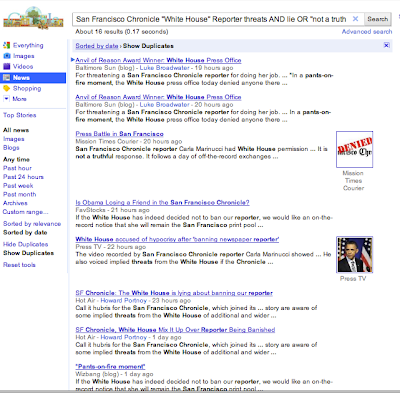Open White House Mix It Up article
Image resolution: width=400 pixels, height=393 pixels.
[x=175, y=330]
